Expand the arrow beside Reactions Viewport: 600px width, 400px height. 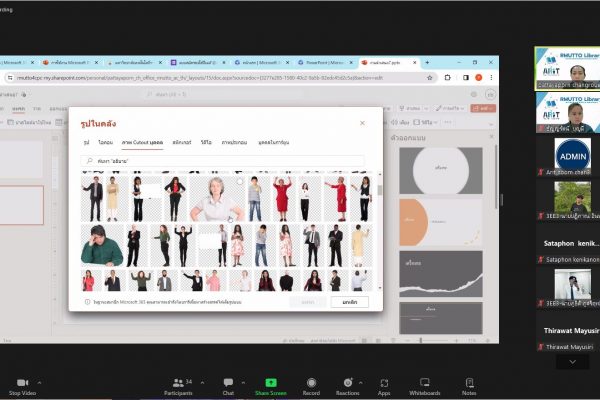click(360, 382)
